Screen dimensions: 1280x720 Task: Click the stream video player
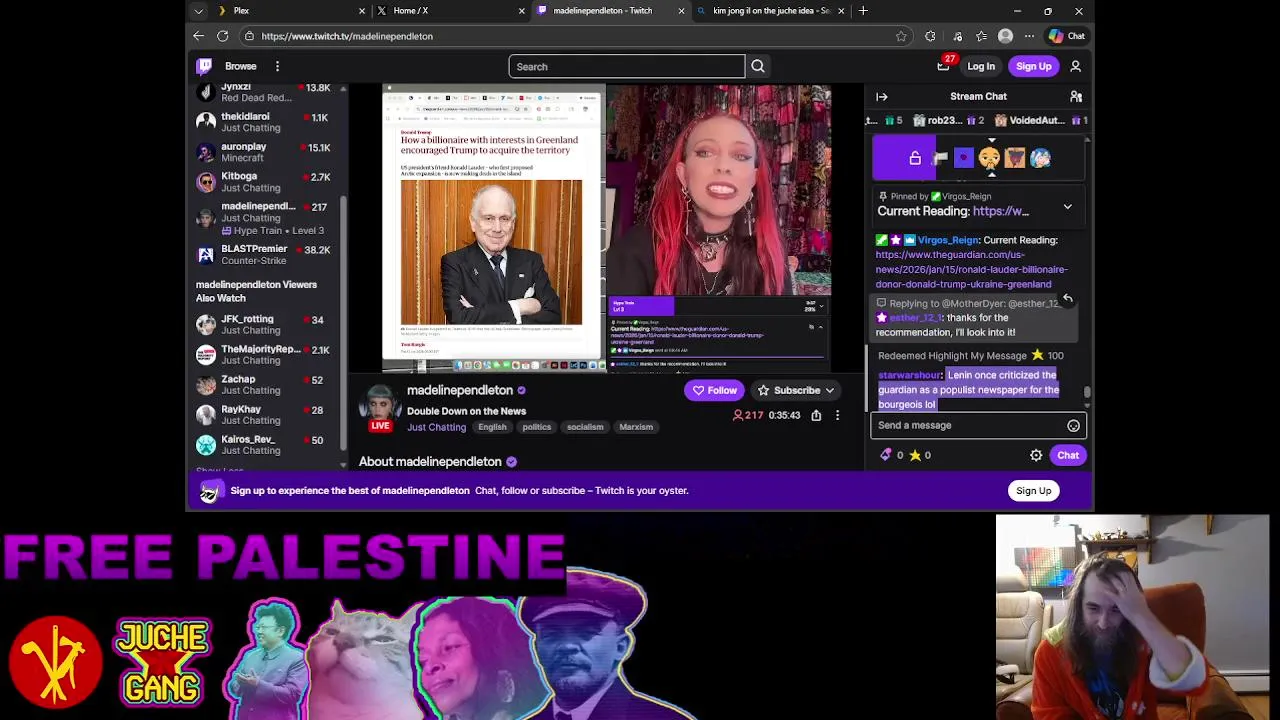[607, 228]
